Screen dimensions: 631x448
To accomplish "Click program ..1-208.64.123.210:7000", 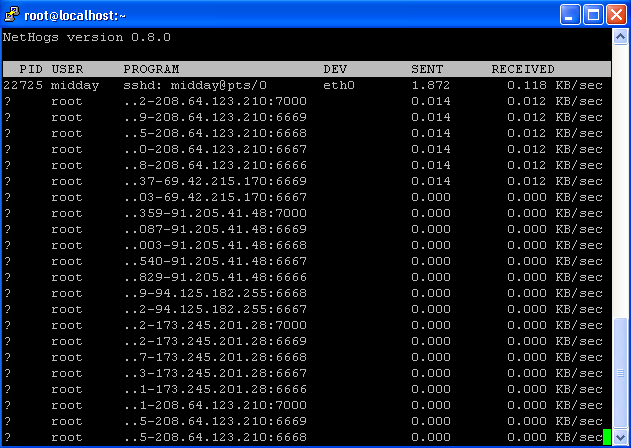I will (215, 405).
